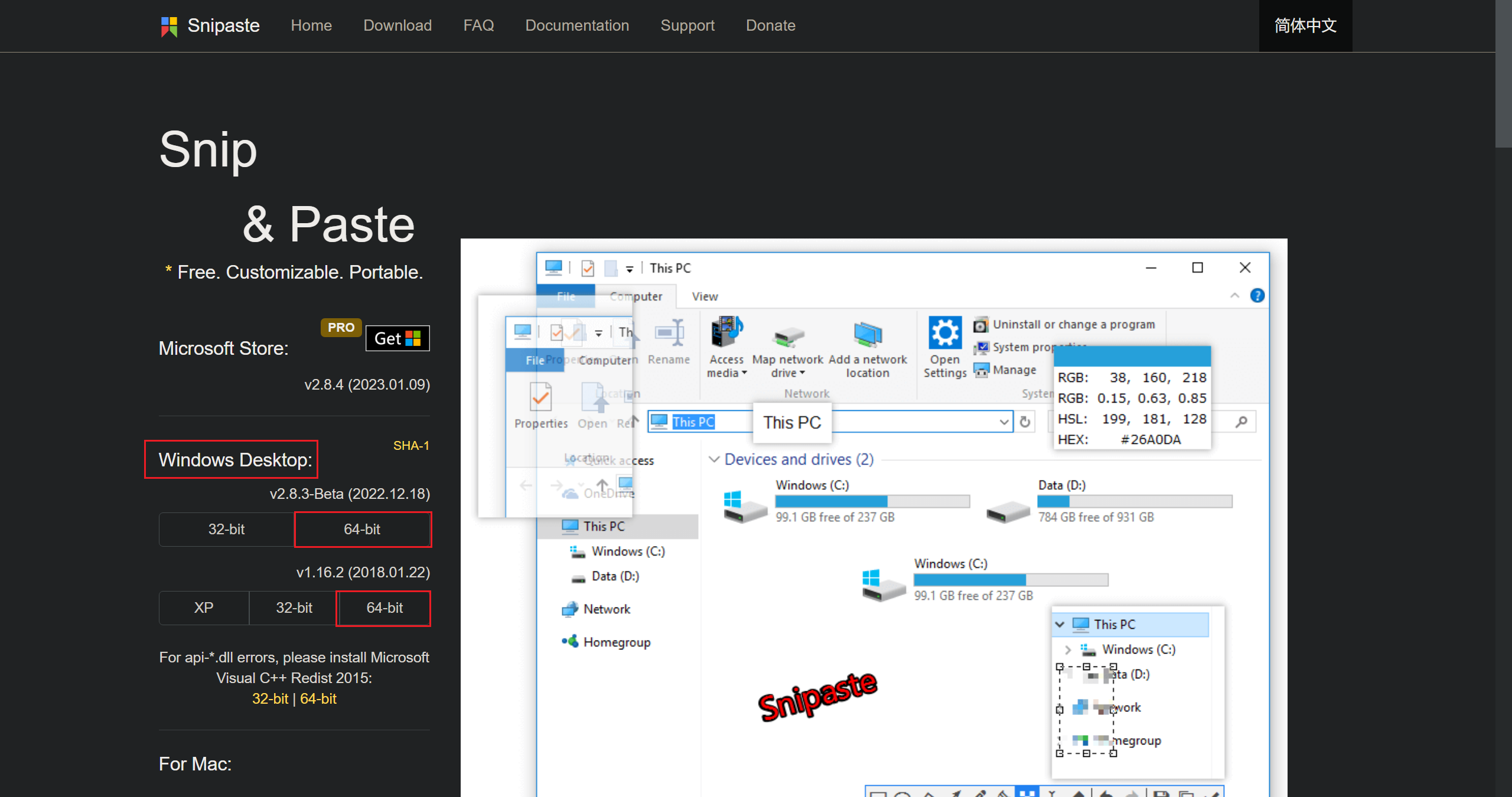Open Visual C++ Redist 32-bit link
The image size is (1512, 797).
tap(270, 699)
